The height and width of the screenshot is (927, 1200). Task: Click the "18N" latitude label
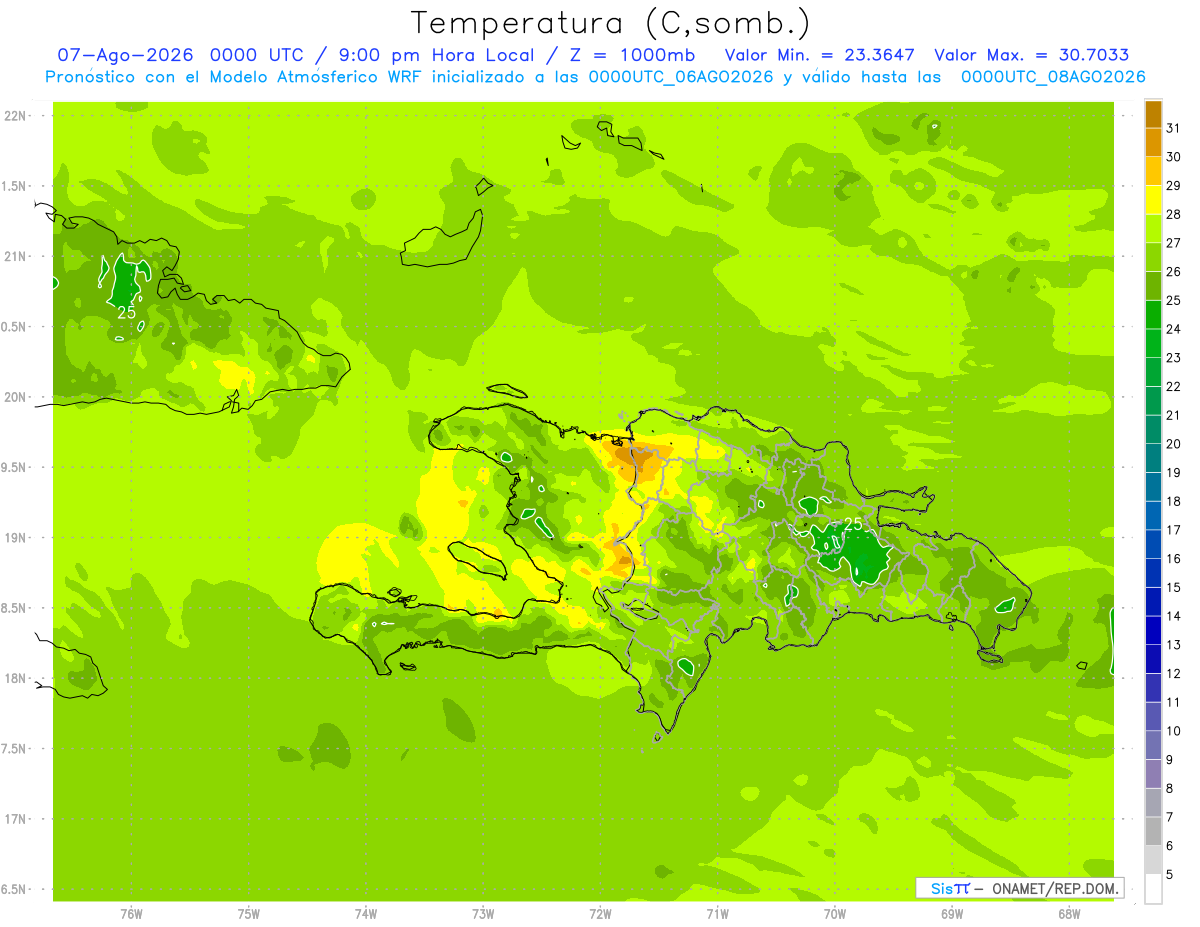tap(15, 678)
